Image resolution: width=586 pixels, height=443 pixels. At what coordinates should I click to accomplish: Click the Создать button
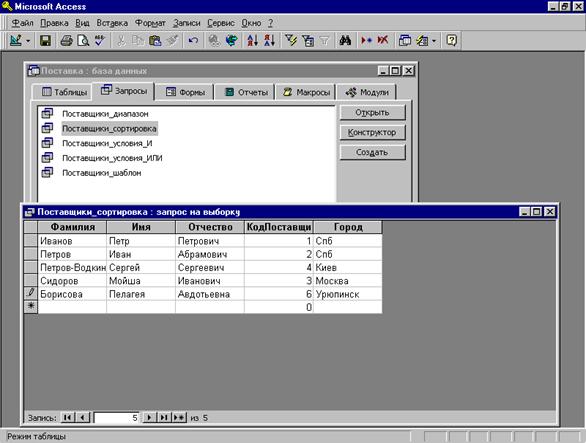[372, 152]
